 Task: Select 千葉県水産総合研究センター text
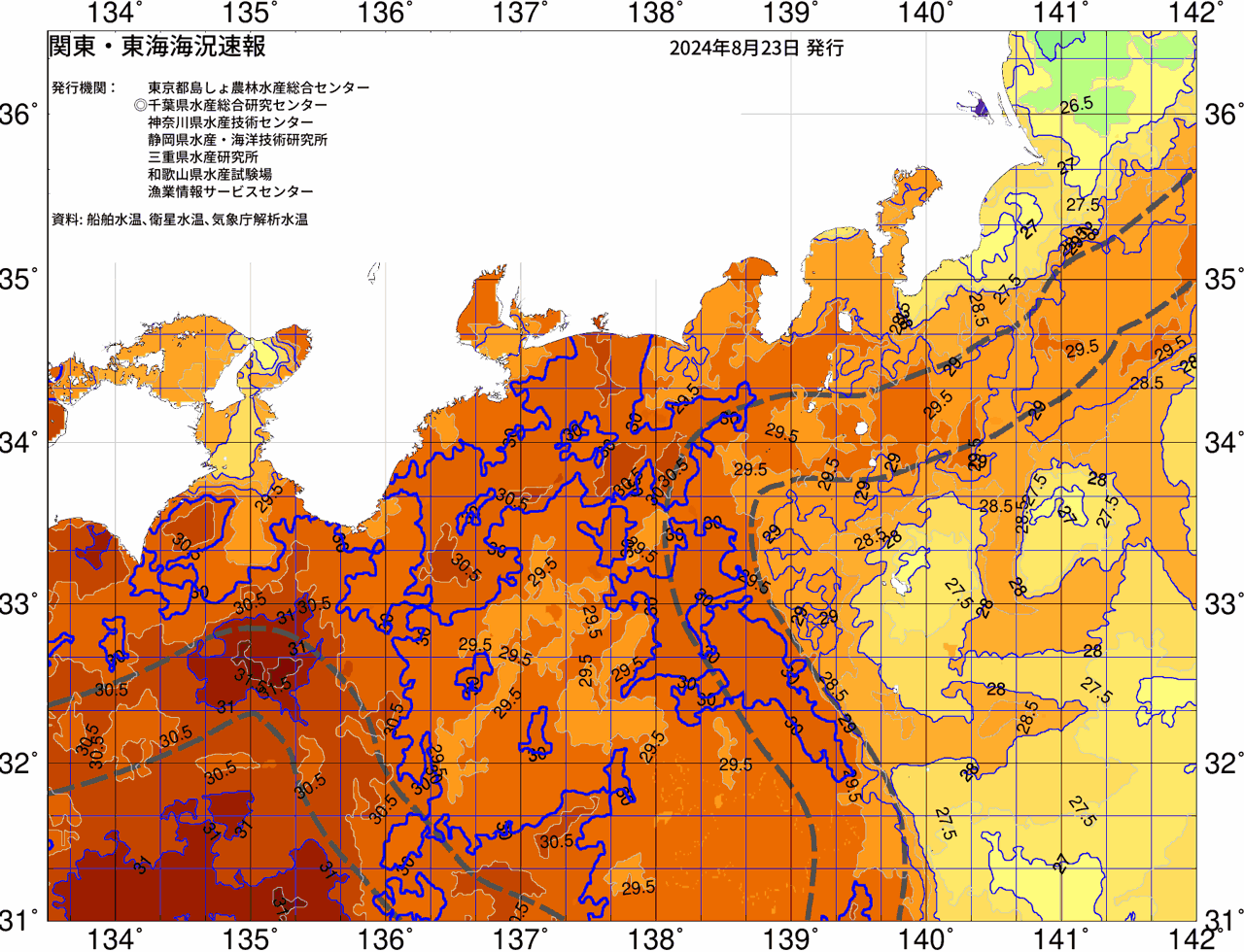click(238, 105)
